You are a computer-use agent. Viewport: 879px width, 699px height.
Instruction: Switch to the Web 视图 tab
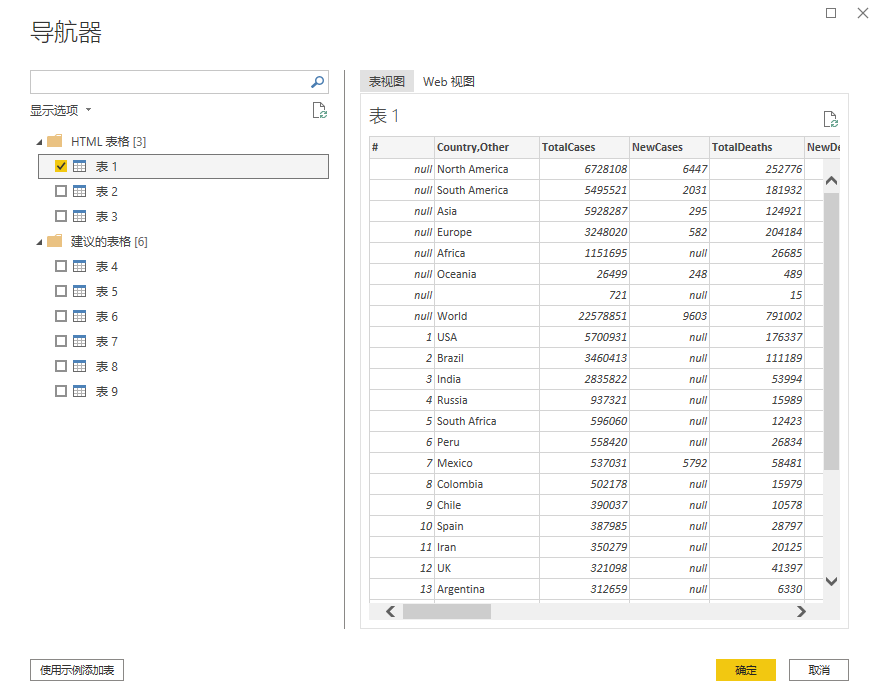click(x=448, y=82)
